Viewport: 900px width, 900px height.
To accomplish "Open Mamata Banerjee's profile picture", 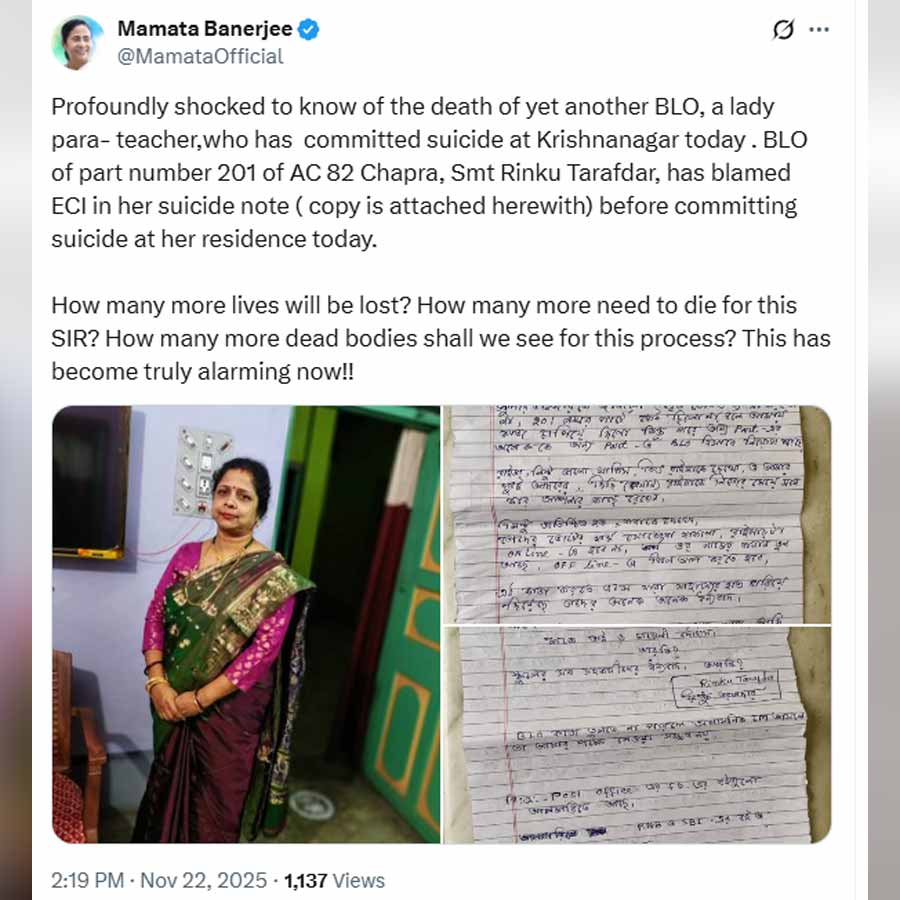I will point(77,43).
